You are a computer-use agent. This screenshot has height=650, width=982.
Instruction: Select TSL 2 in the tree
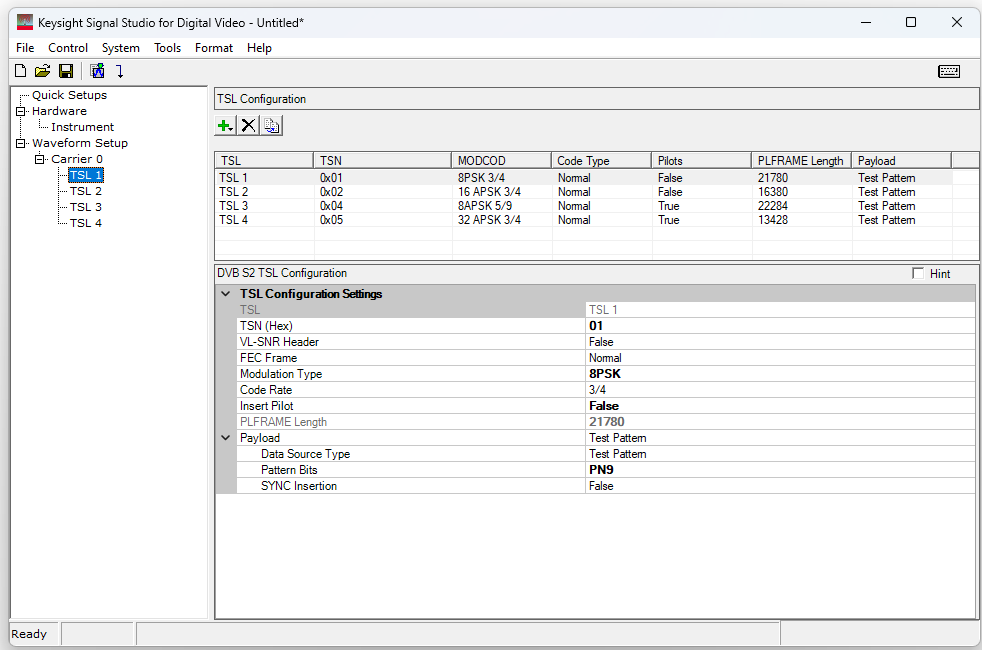(x=86, y=191)
